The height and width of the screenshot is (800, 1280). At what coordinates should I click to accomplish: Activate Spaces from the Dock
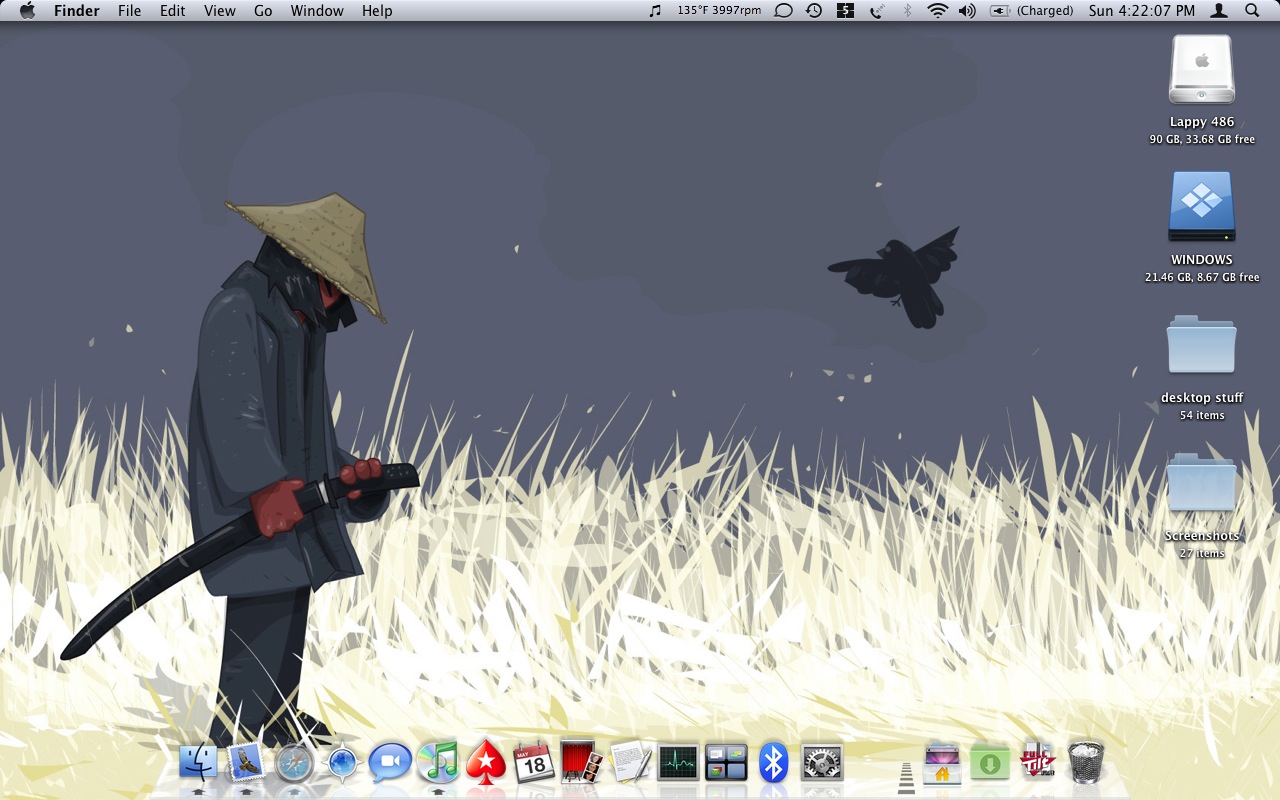(726, 763)
